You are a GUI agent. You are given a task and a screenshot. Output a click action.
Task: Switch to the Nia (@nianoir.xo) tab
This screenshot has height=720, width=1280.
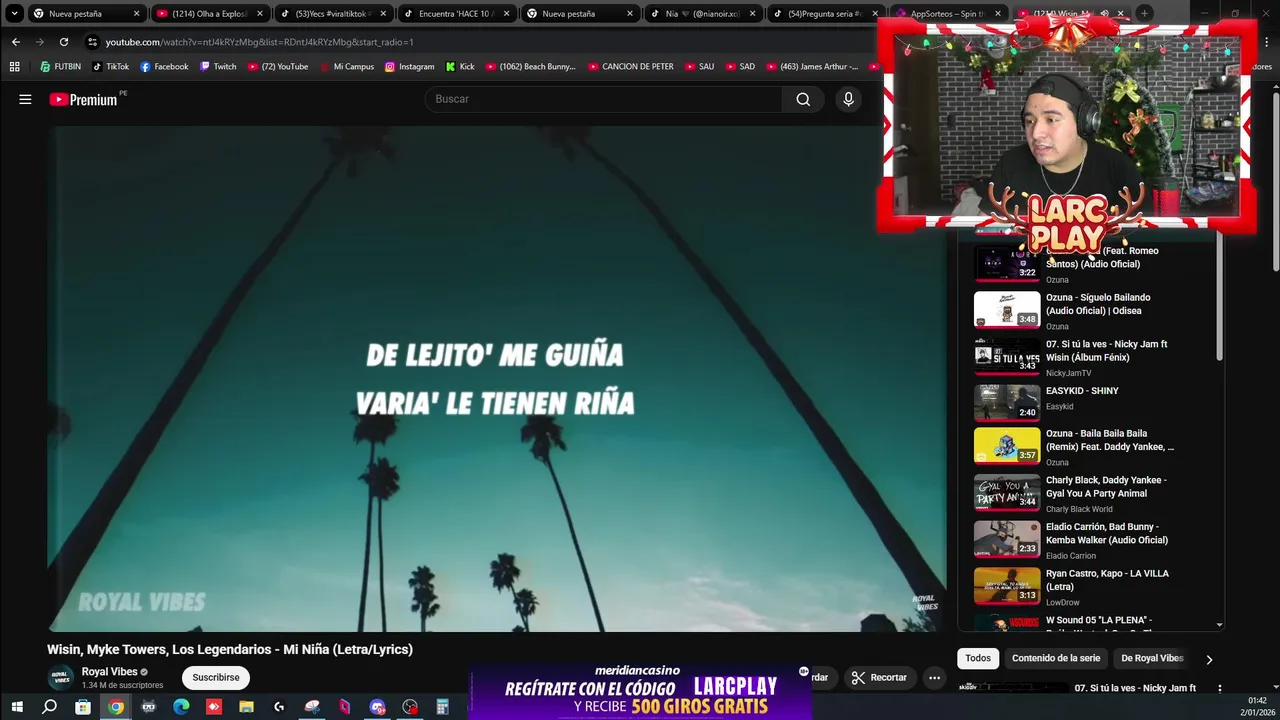click(702, 14)
